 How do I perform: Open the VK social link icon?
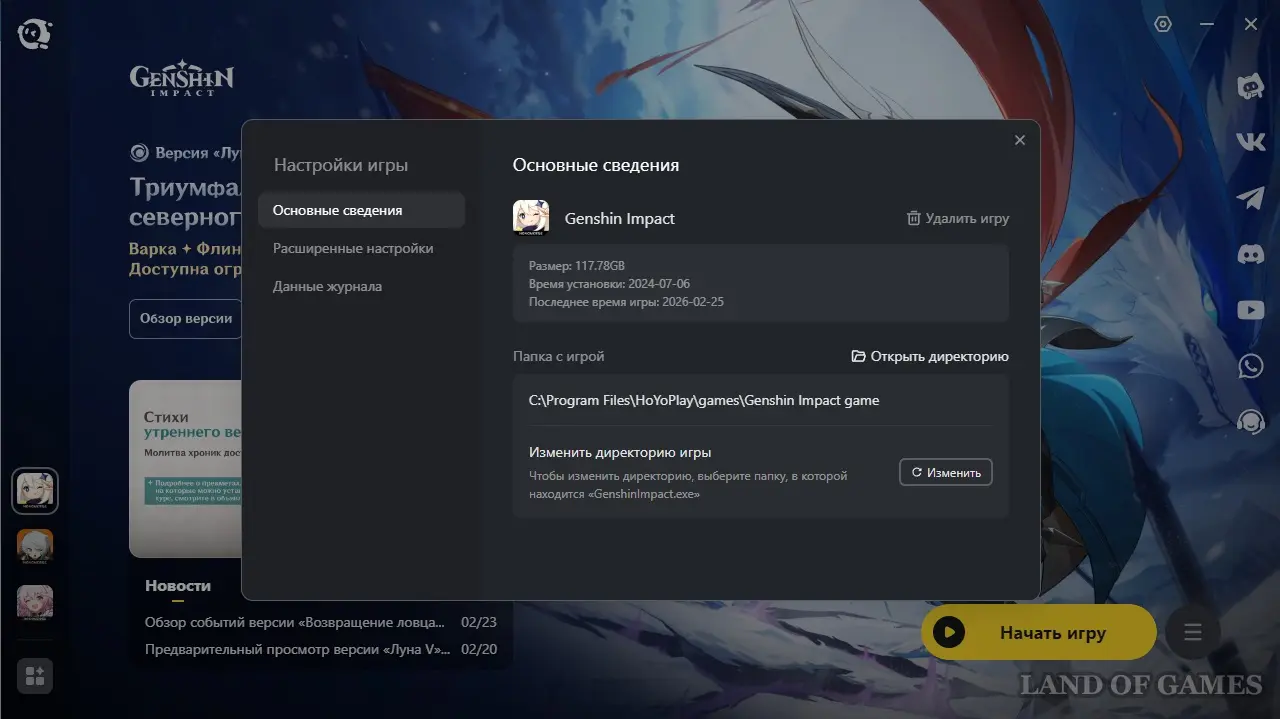1250,142
